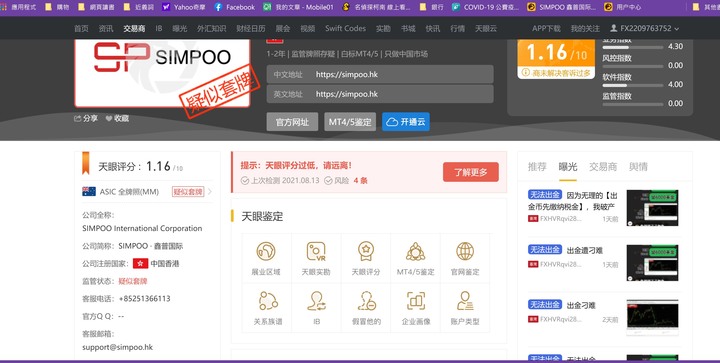The height and width of the screenshot is (363, 720).
Task: Click the 收藏 heart icon
Action: click(x=109, y=118)
